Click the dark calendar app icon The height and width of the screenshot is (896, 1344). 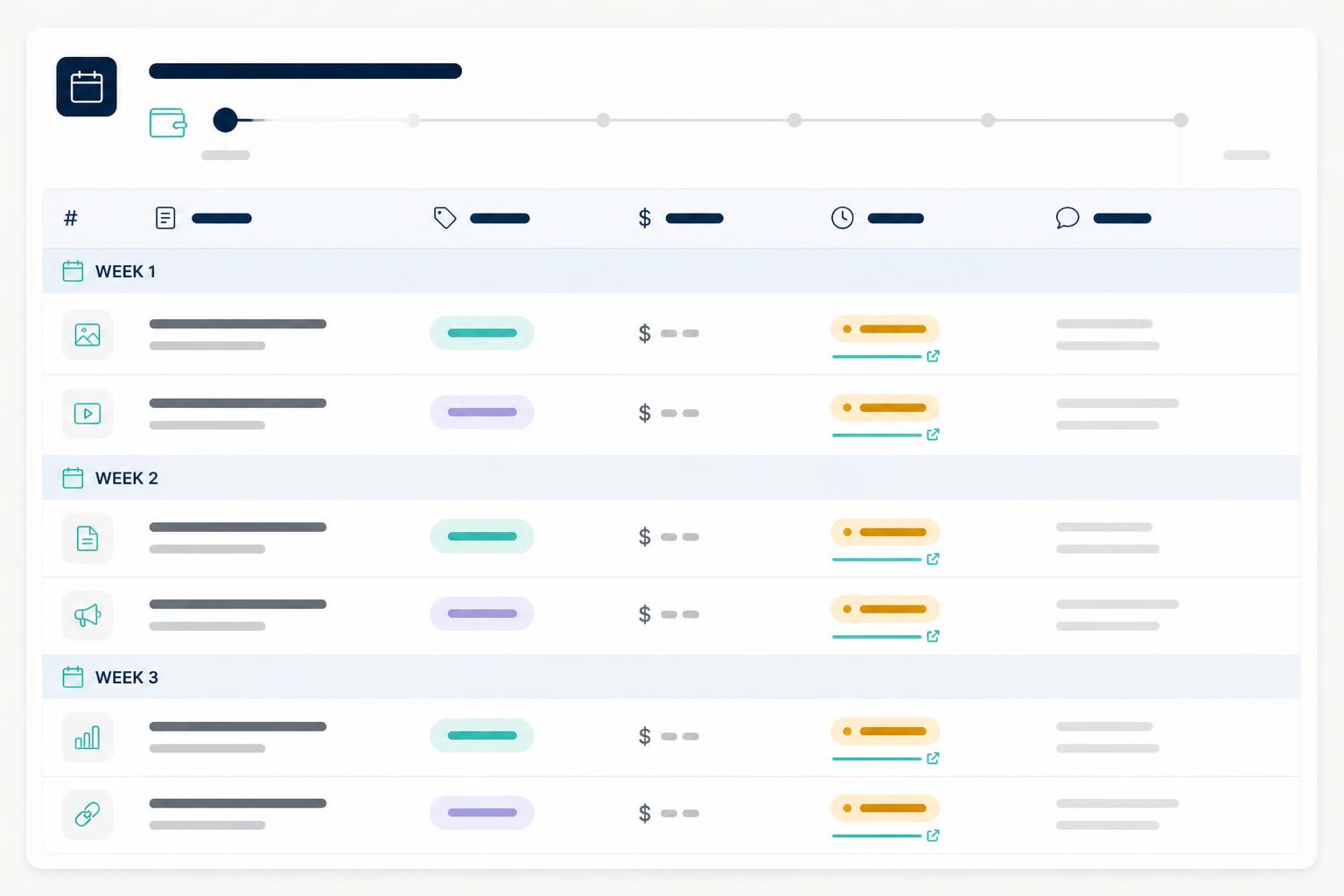(87, 87)
